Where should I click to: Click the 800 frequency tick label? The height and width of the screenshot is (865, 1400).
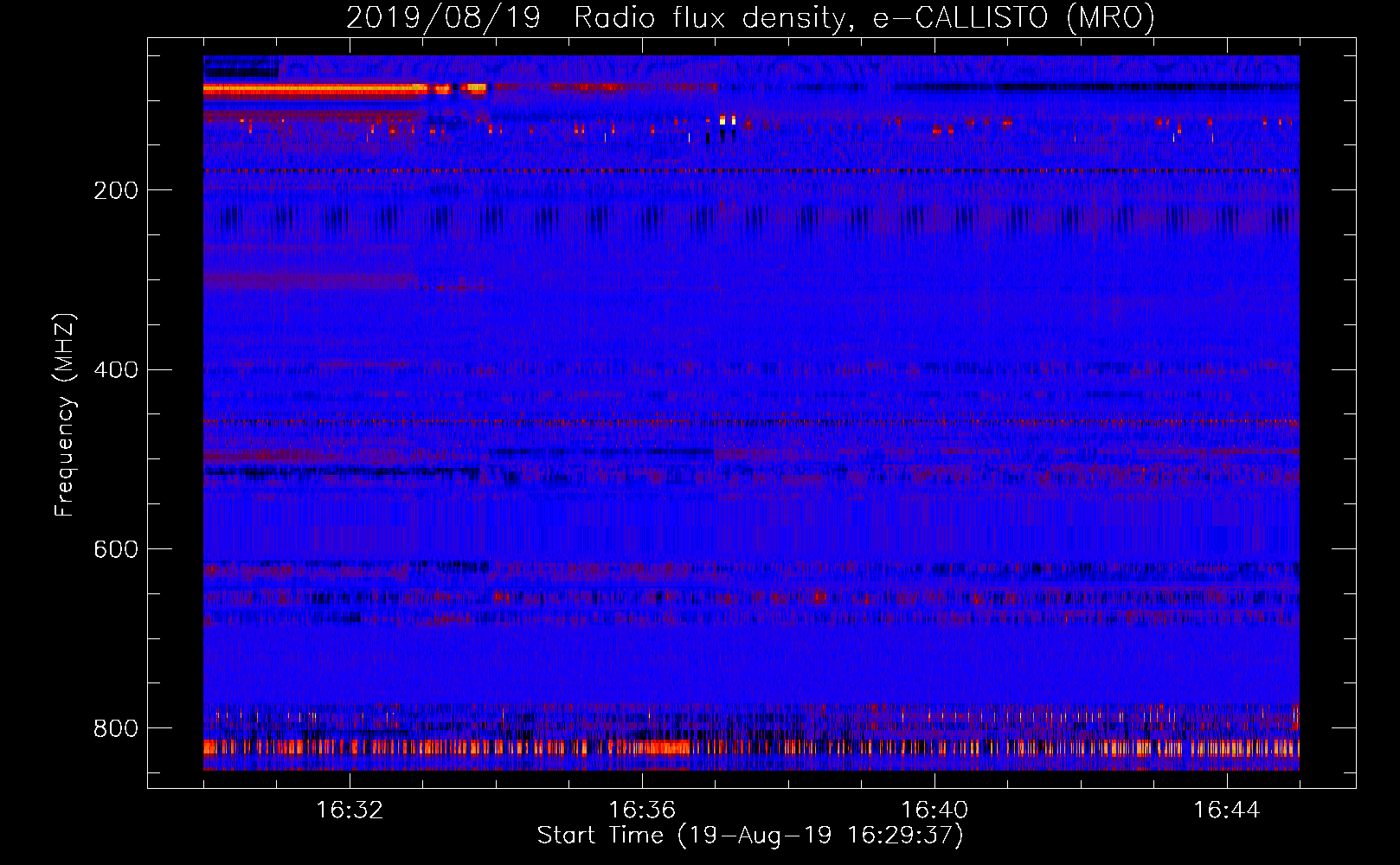[x=116, y=728]
